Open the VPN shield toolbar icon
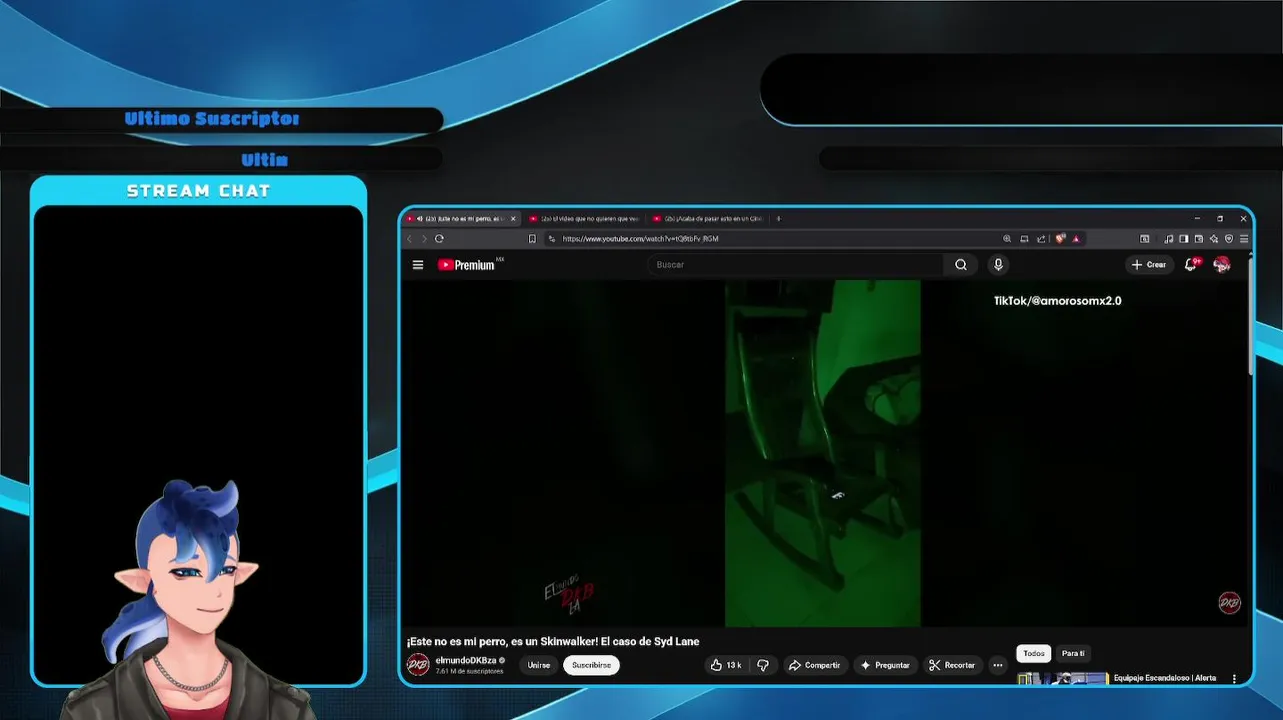 click(x=1229, y=239)
